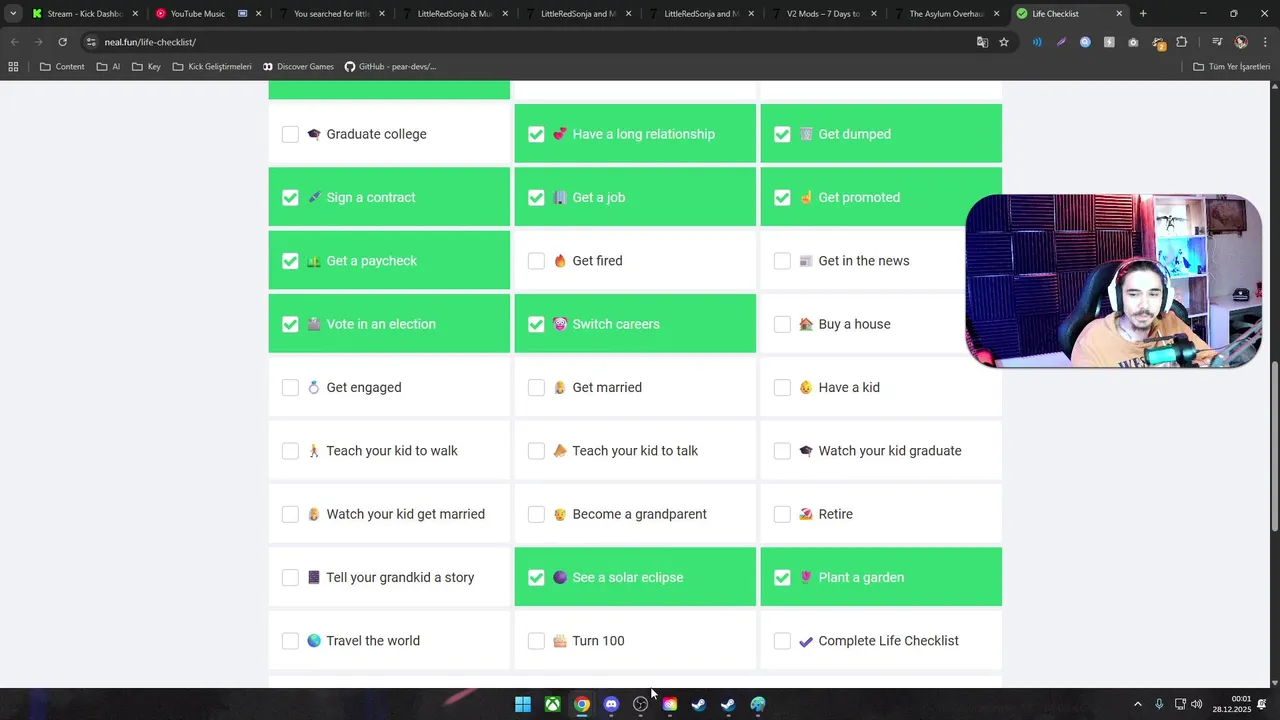Image resolution: width=1280 pixels, height=720 pixels.
Task: Open the Content bookmarks folder
Action: tap(62, 67)
